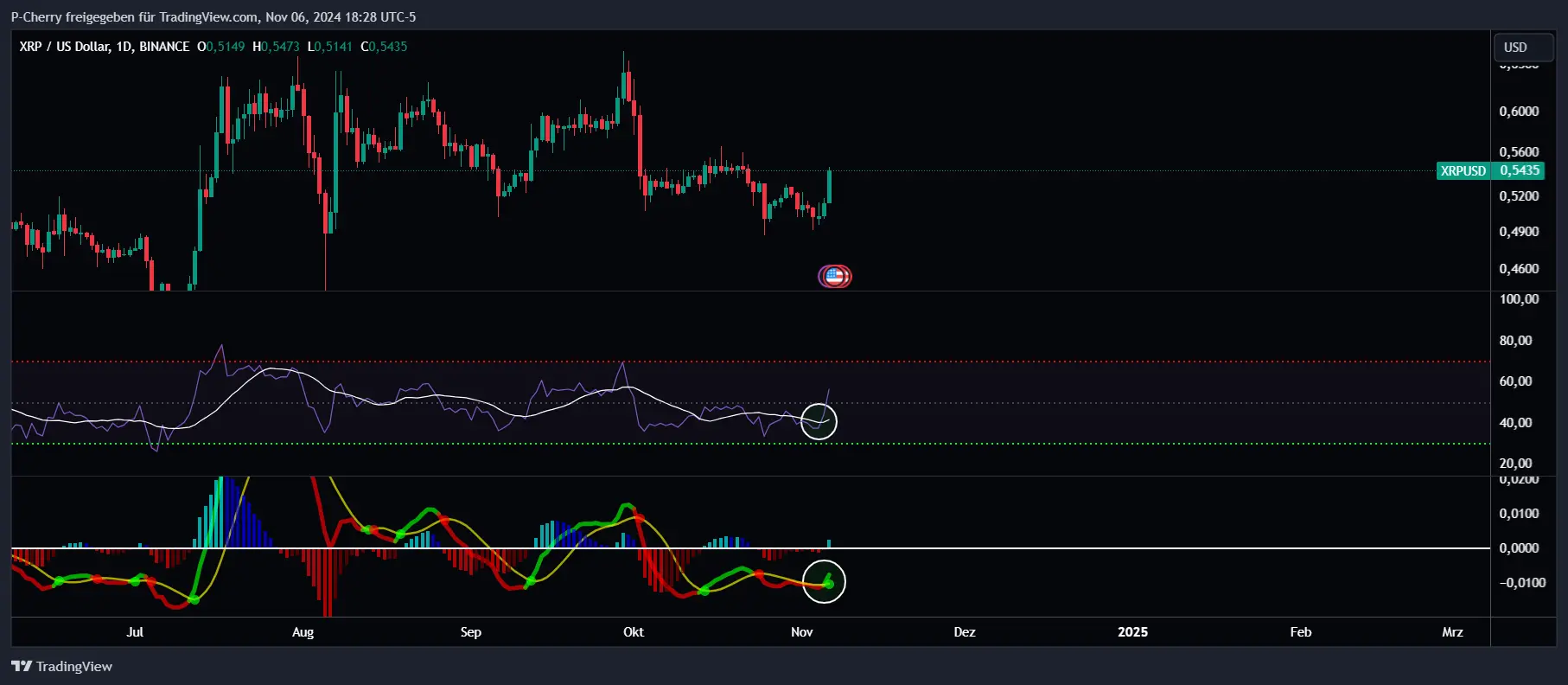Click the 40,00 RSI scale label
Image resolution: width=1568 pixels, height=685 pixels.
(x=1515, y=423)
